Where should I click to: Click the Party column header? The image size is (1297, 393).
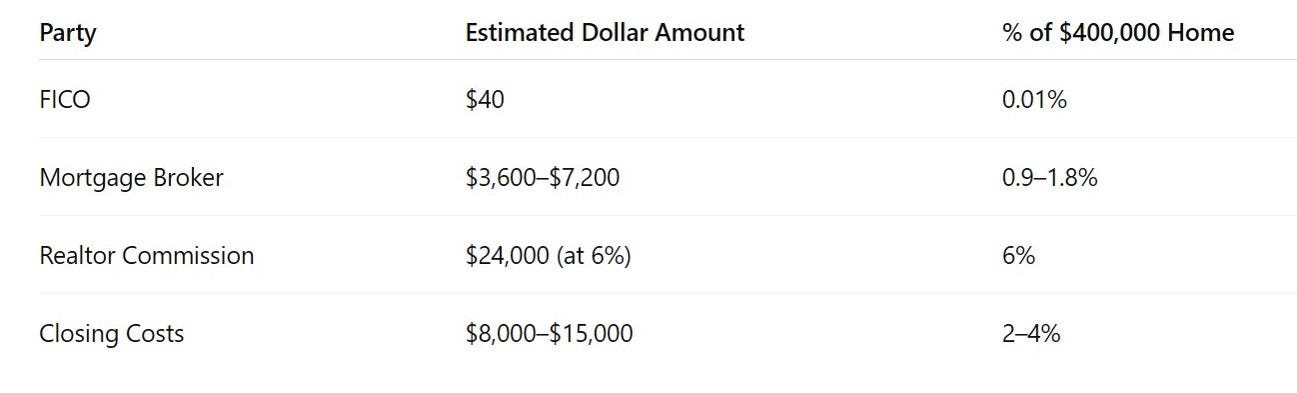(67, 33)
